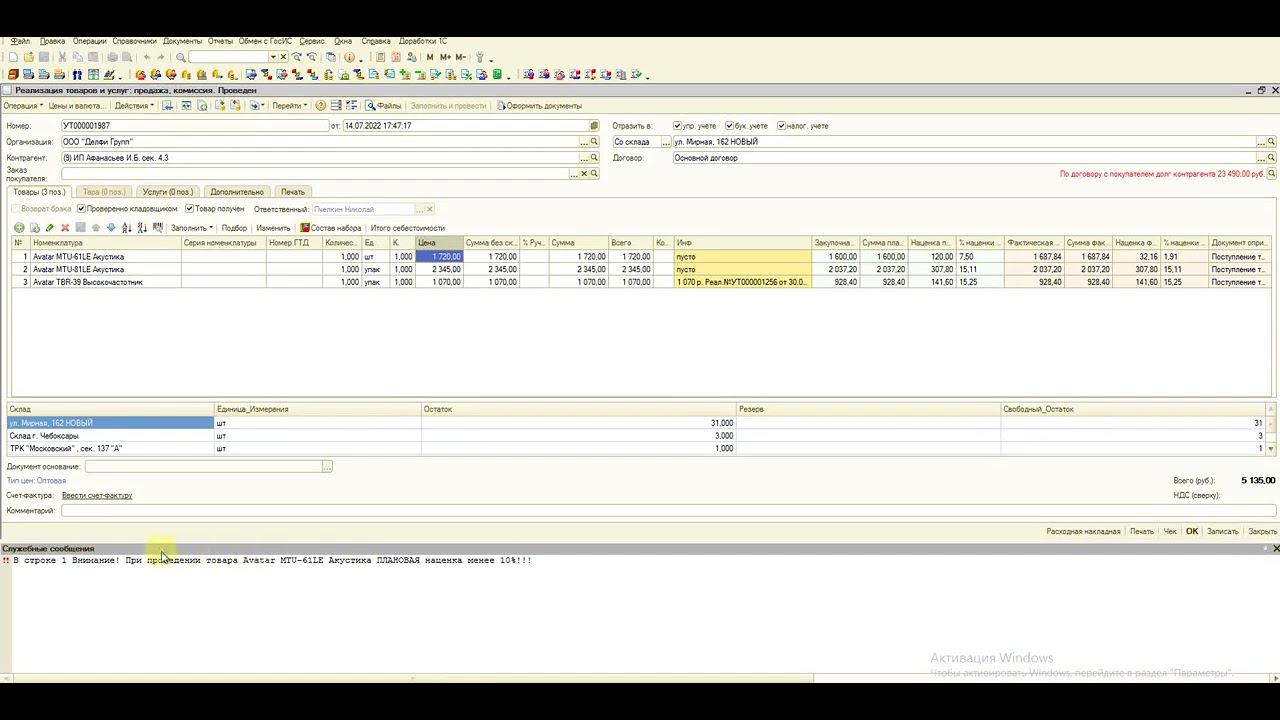The height and width of the screenshot is (720, 1280).
Task: Select the Avatar TBR-39 Высокочастотник row
Action: pyautogui.click(x=640, y=282)
